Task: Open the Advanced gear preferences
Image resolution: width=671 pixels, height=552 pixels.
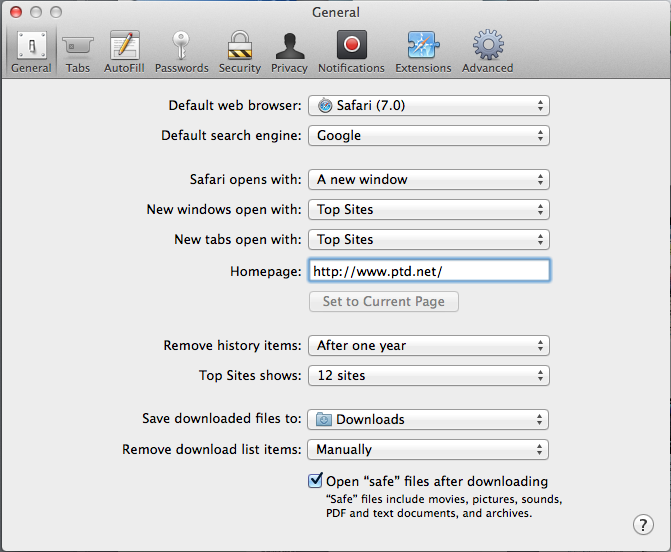Action: coord(487,52)
